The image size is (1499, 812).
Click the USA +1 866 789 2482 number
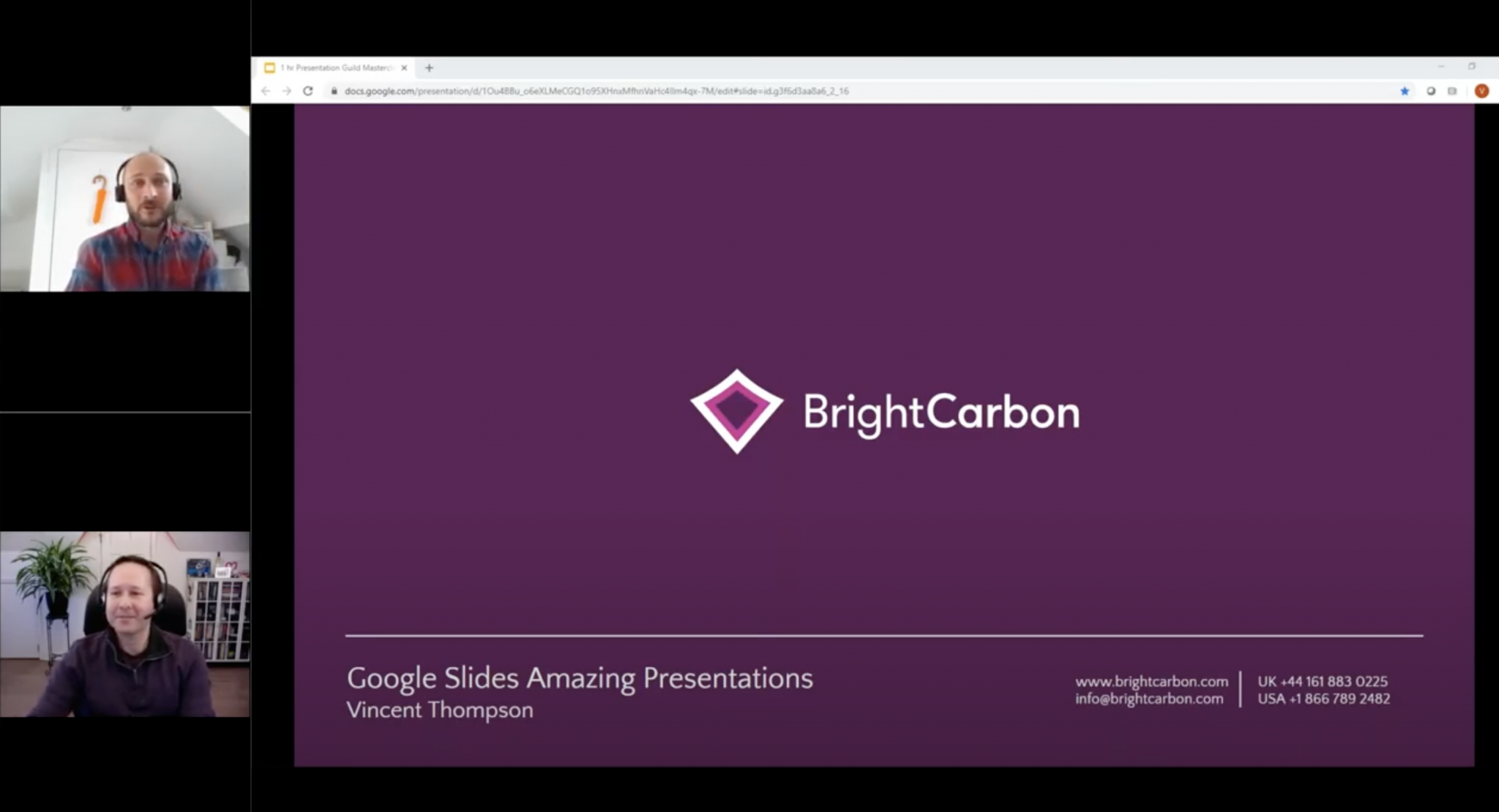pyautogui.click(x=1324, y=699)
